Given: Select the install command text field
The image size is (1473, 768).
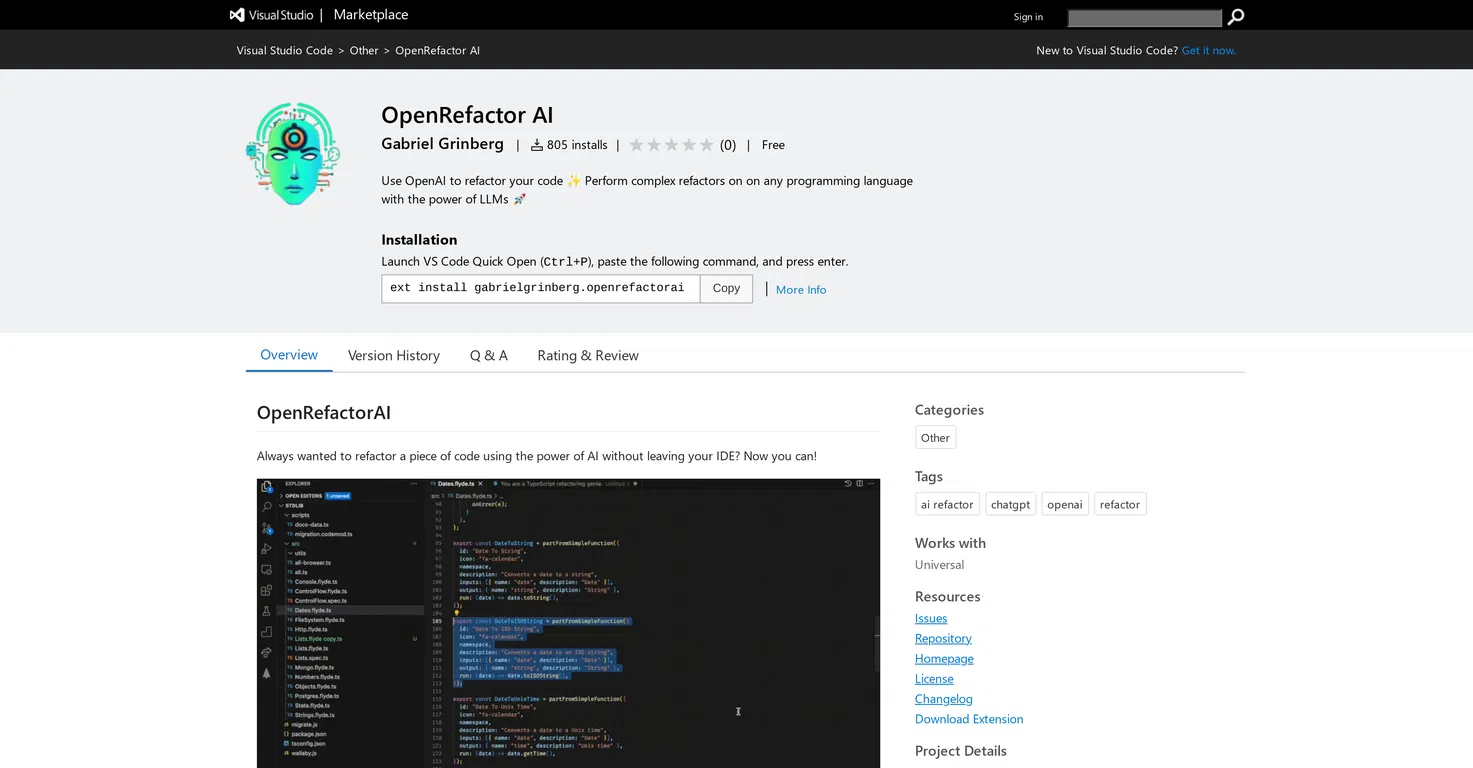Looking at the screenshot, I should [540, 288].
